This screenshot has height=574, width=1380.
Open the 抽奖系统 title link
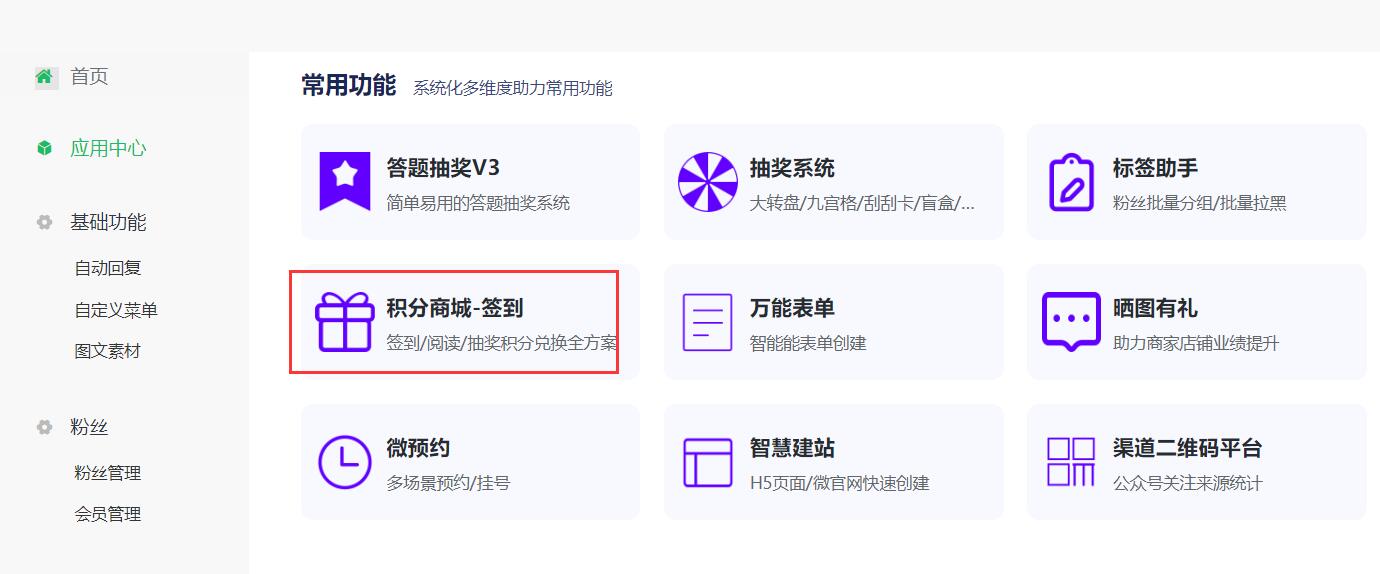(x=792, y=168)
